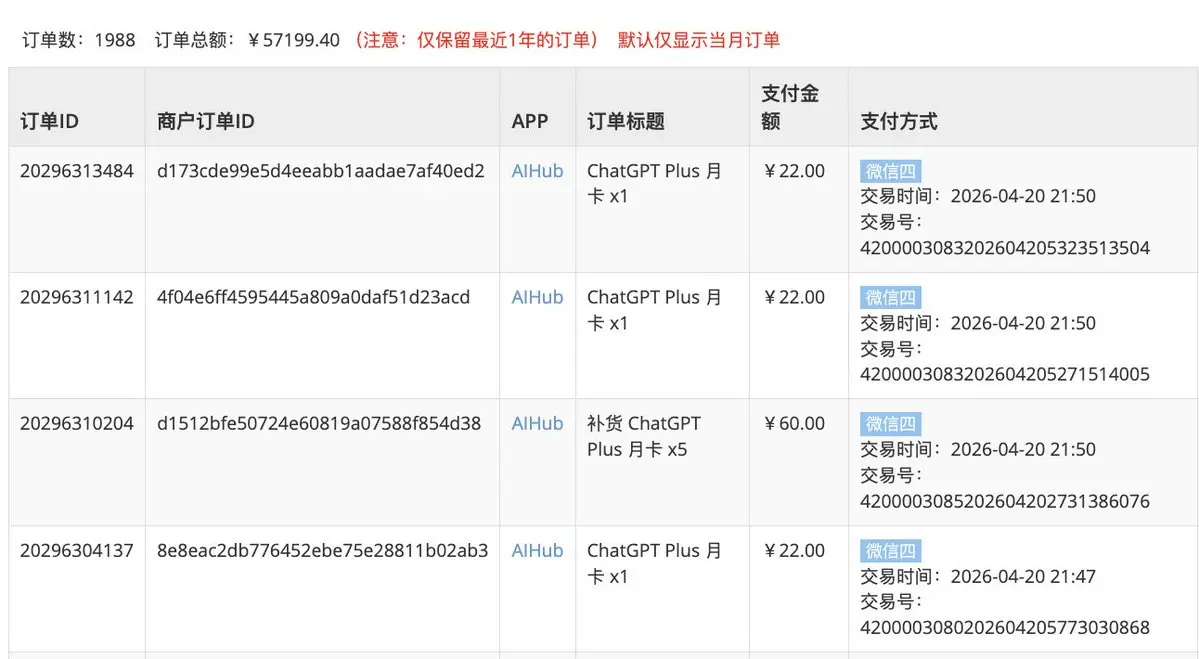The width and height of the screenshot is (1199, 659).
Task: Click 微信四 tag in order 20296310204 row
Action: coord(890,424)
